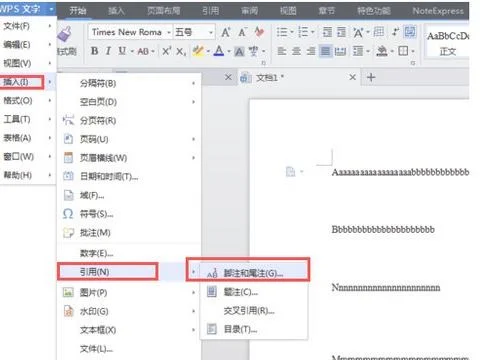Click the clear formatting icon

259,32
